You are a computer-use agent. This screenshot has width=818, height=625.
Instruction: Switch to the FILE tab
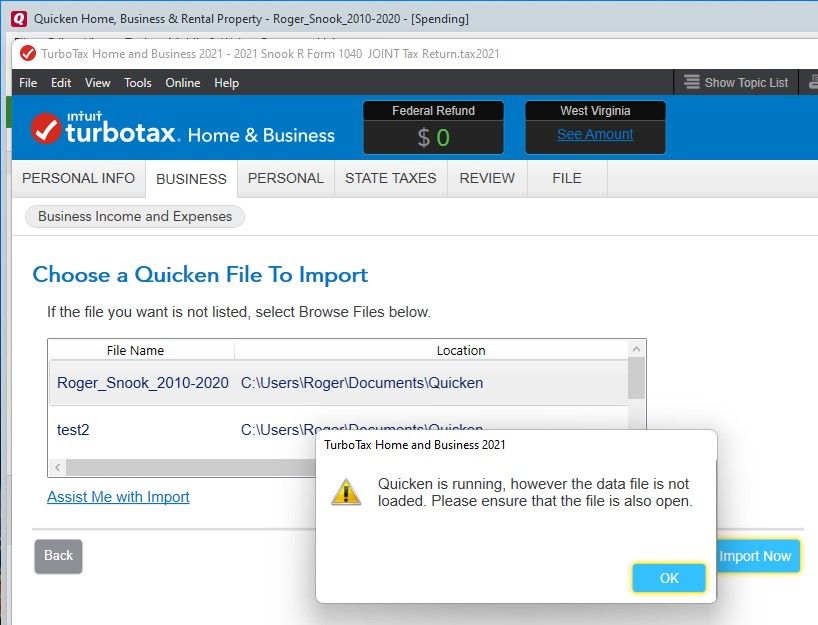[x=567, y=178]
